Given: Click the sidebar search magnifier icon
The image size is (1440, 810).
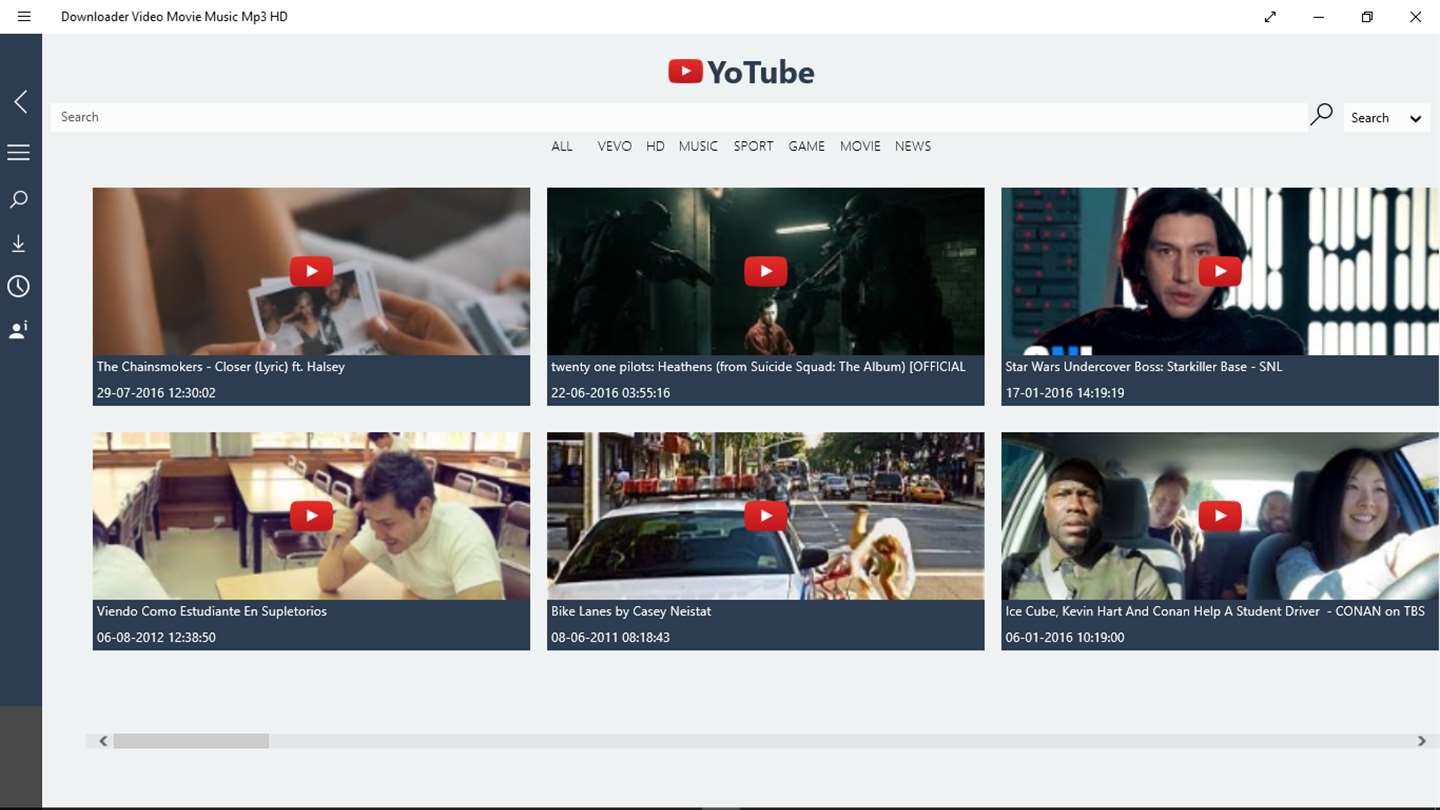Looking at the screenshot, I should click(x=18, y=200).
